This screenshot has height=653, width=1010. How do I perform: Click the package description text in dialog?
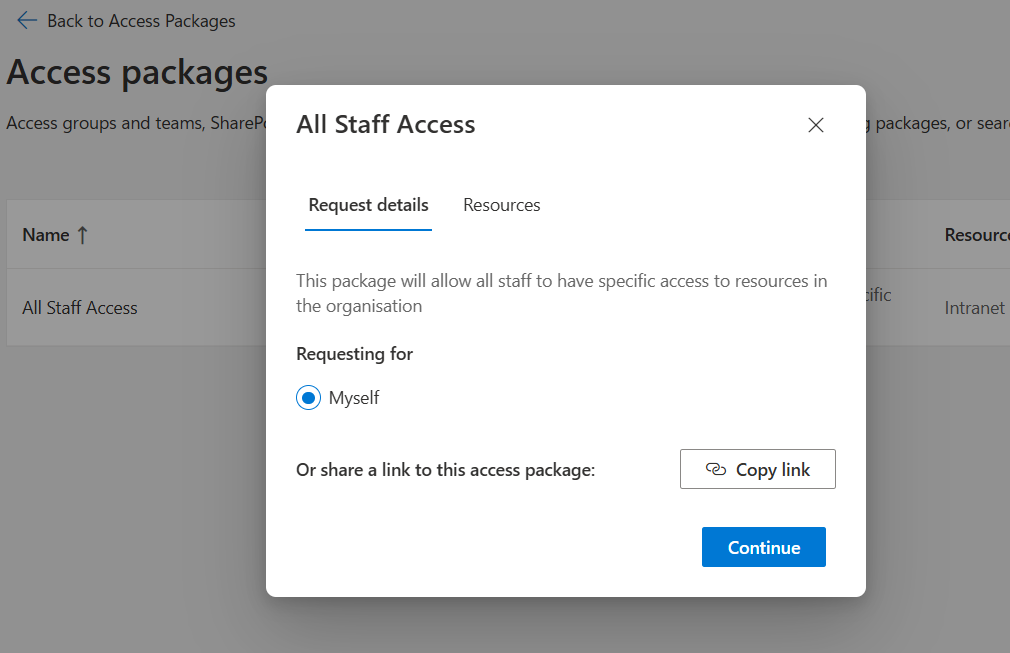point(562,293)
